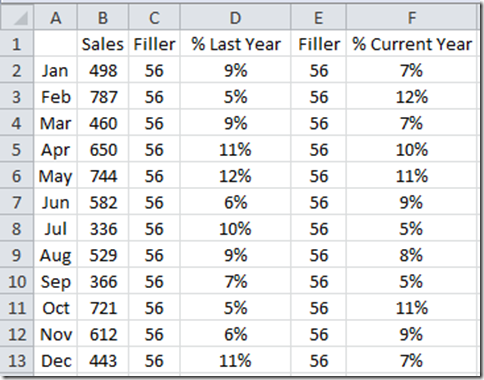Select the cell containing 787

[x=103, y=97]
